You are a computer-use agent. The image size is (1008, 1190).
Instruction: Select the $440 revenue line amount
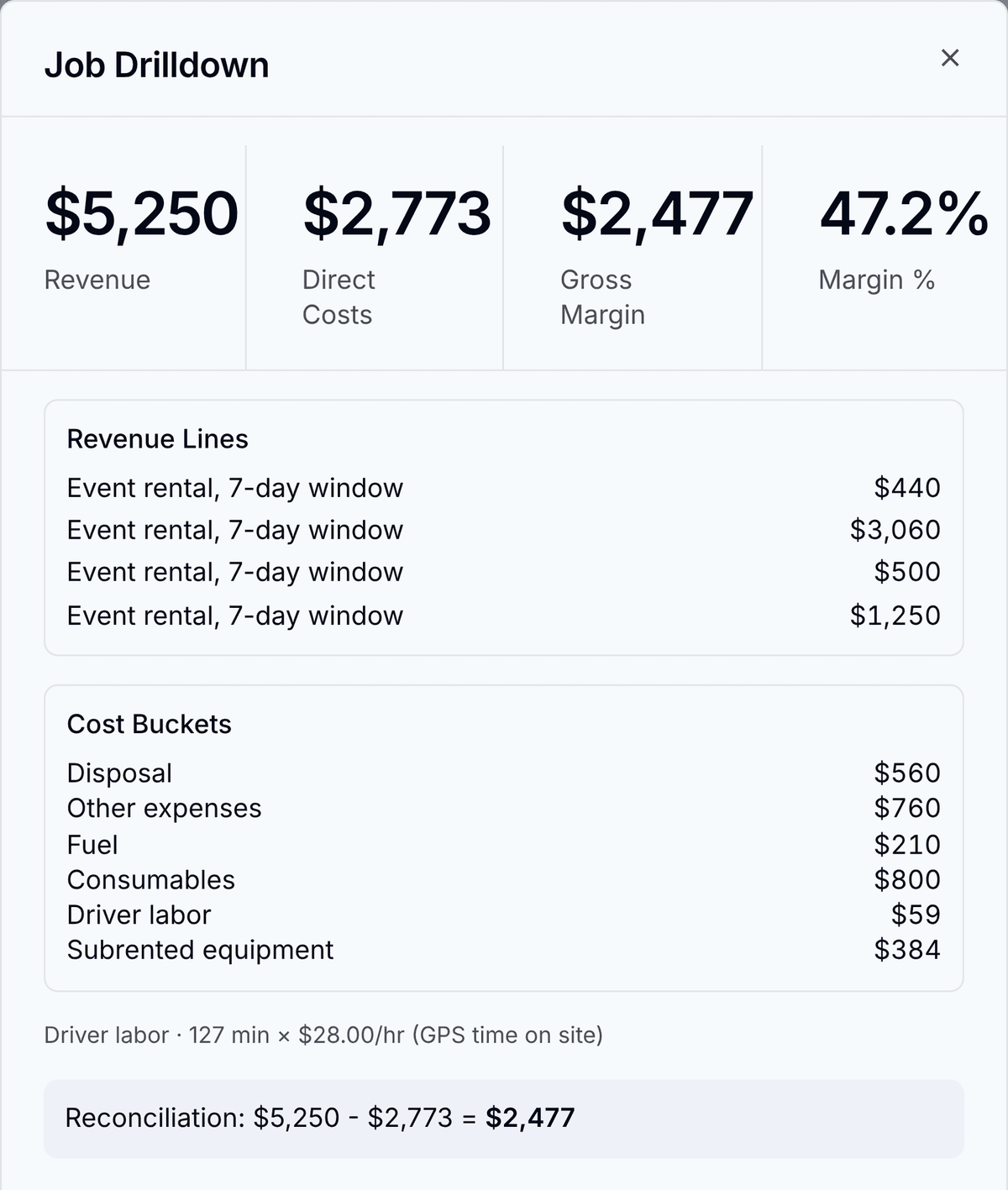point(907,488)
